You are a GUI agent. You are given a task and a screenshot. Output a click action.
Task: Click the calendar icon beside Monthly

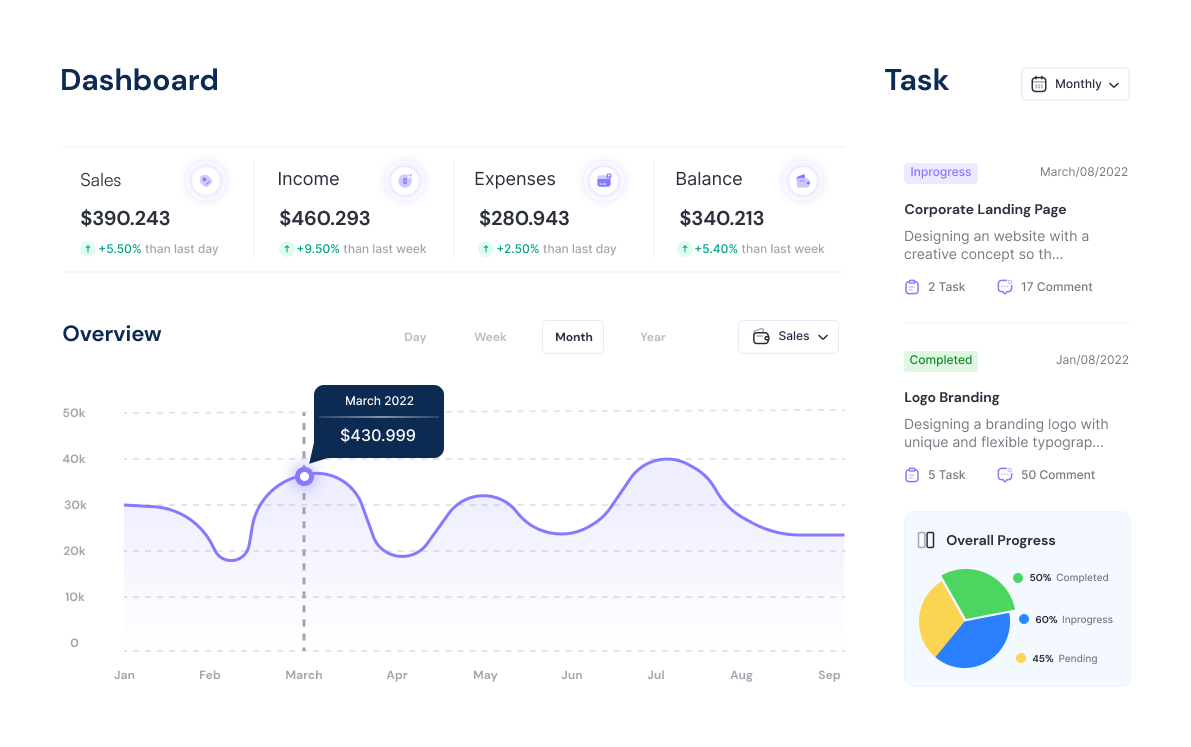point(1040,84)
